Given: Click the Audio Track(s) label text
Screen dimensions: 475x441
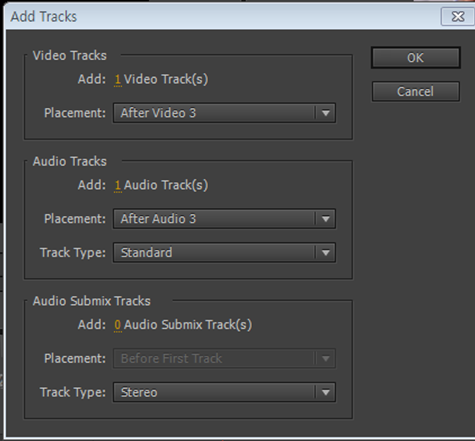Looking at the screenshot, I should pyautogui.click(x=166, y=185).
